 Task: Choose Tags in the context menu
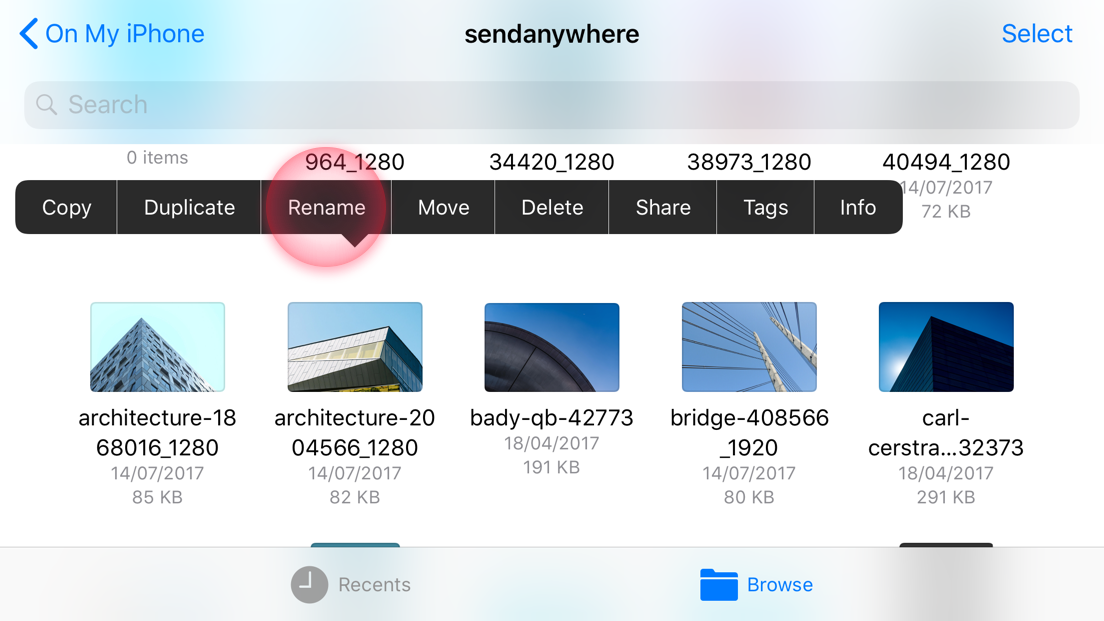pos(765,207)
